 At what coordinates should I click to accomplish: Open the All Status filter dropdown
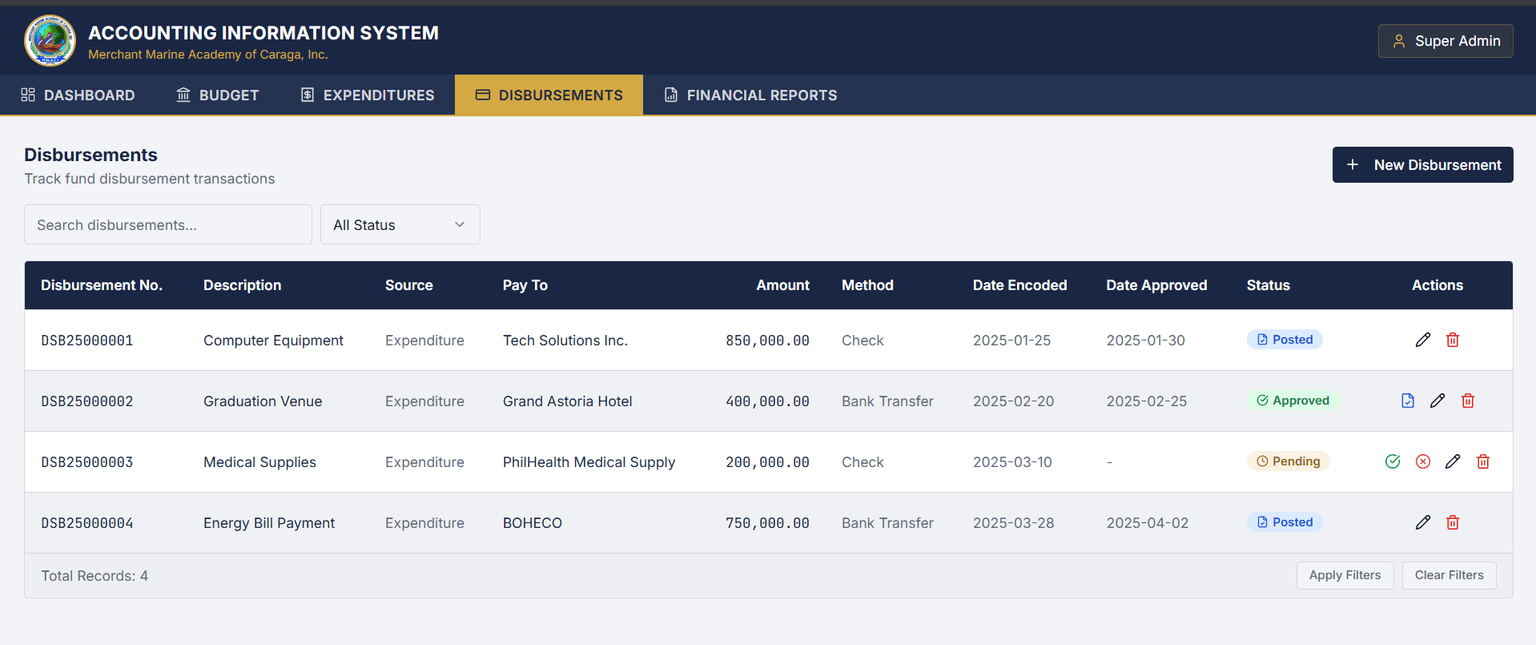pyautogui.click(x=400, y=225)
